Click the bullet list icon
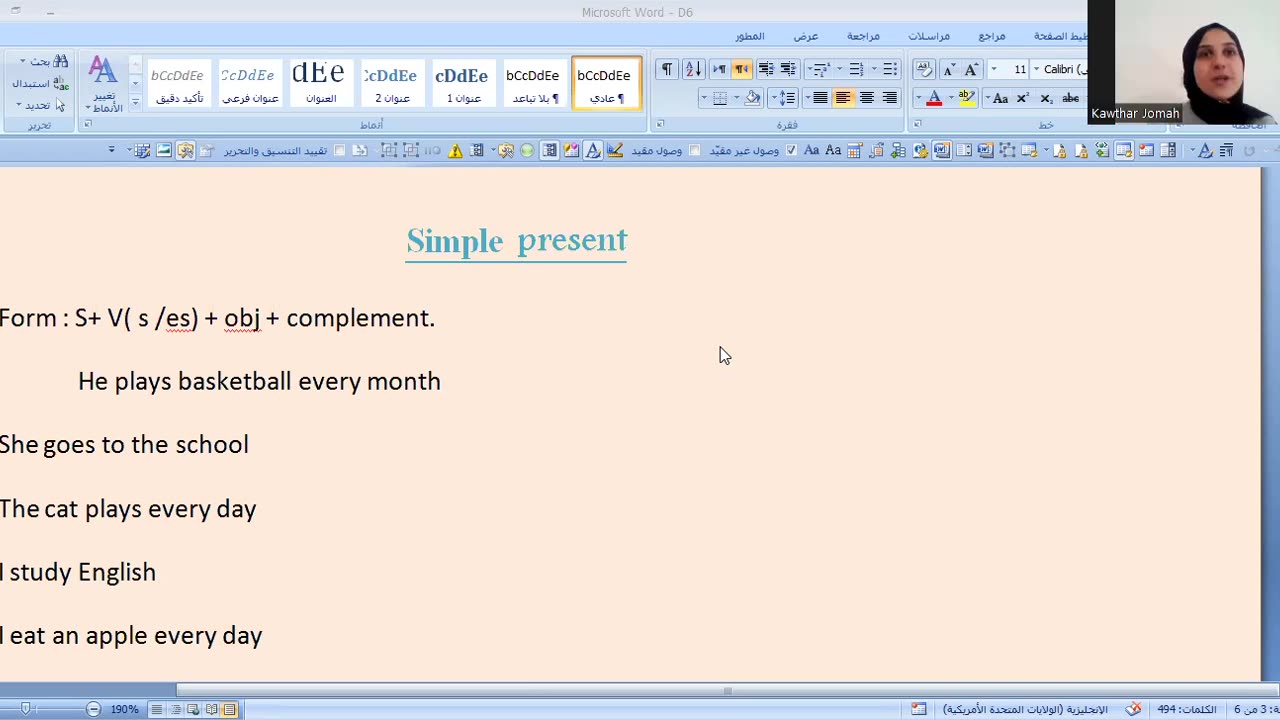The height and width of the screenshot is (720, 1280). 890,69
